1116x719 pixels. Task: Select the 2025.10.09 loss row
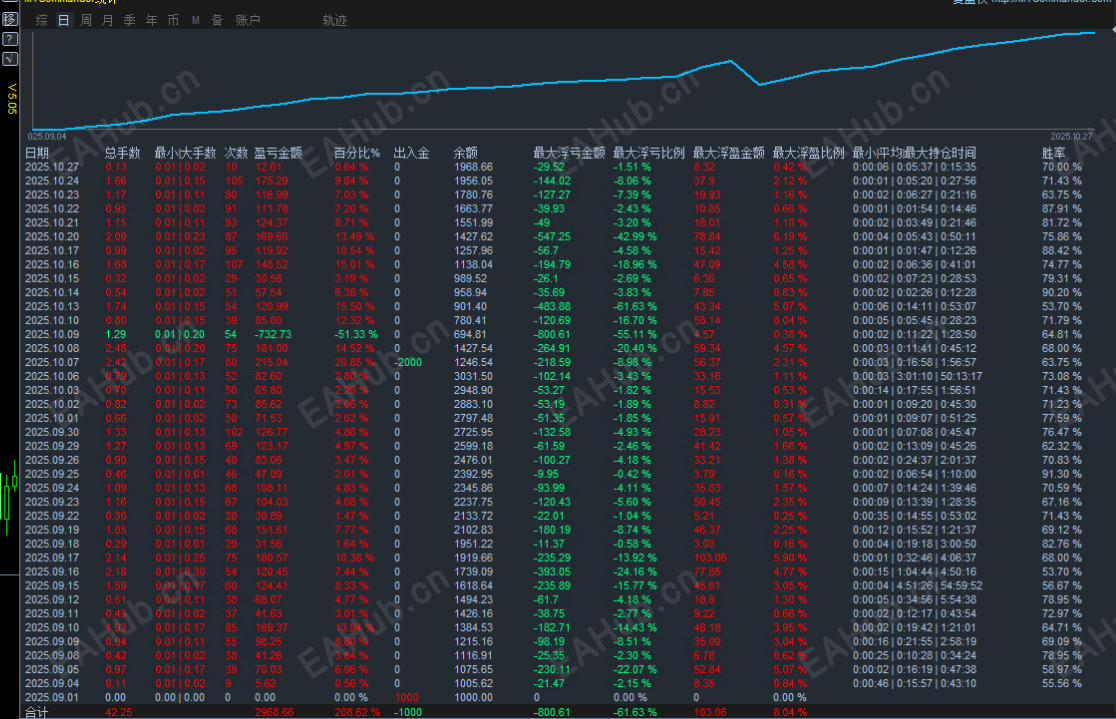pos(555,335)
